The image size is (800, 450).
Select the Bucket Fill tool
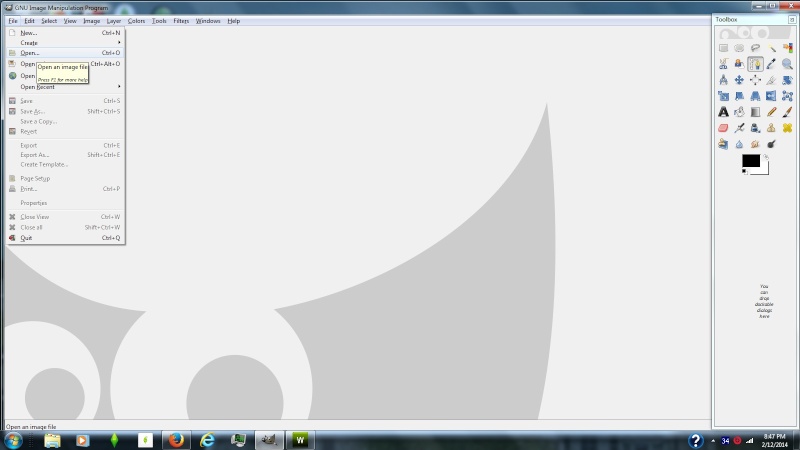[739, 112]
